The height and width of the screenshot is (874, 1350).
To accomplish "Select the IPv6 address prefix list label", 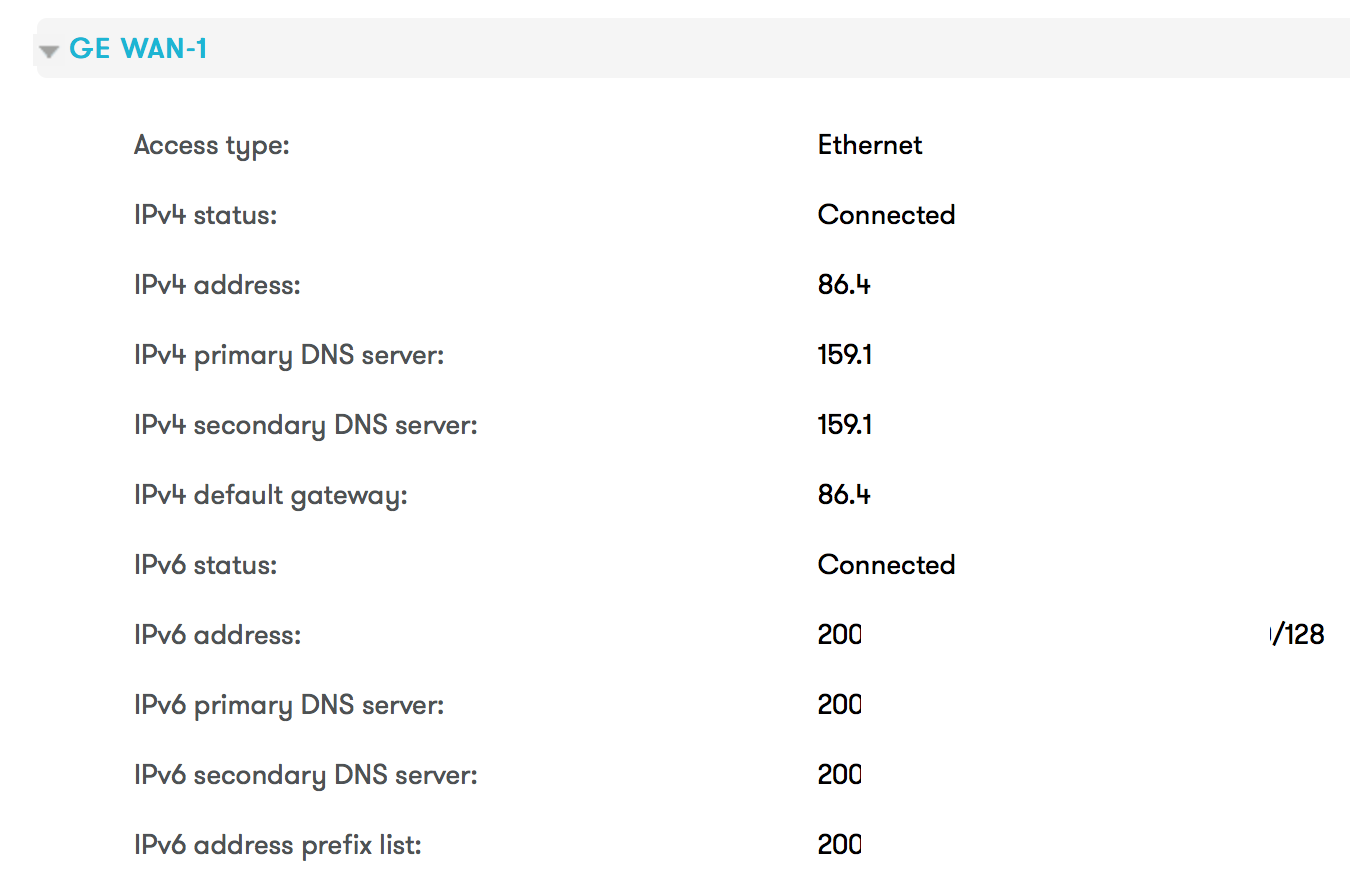I will click(277, 846).
